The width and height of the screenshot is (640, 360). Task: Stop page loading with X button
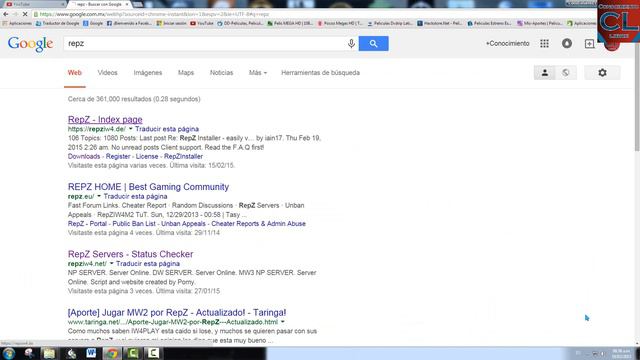pos(25,14)
